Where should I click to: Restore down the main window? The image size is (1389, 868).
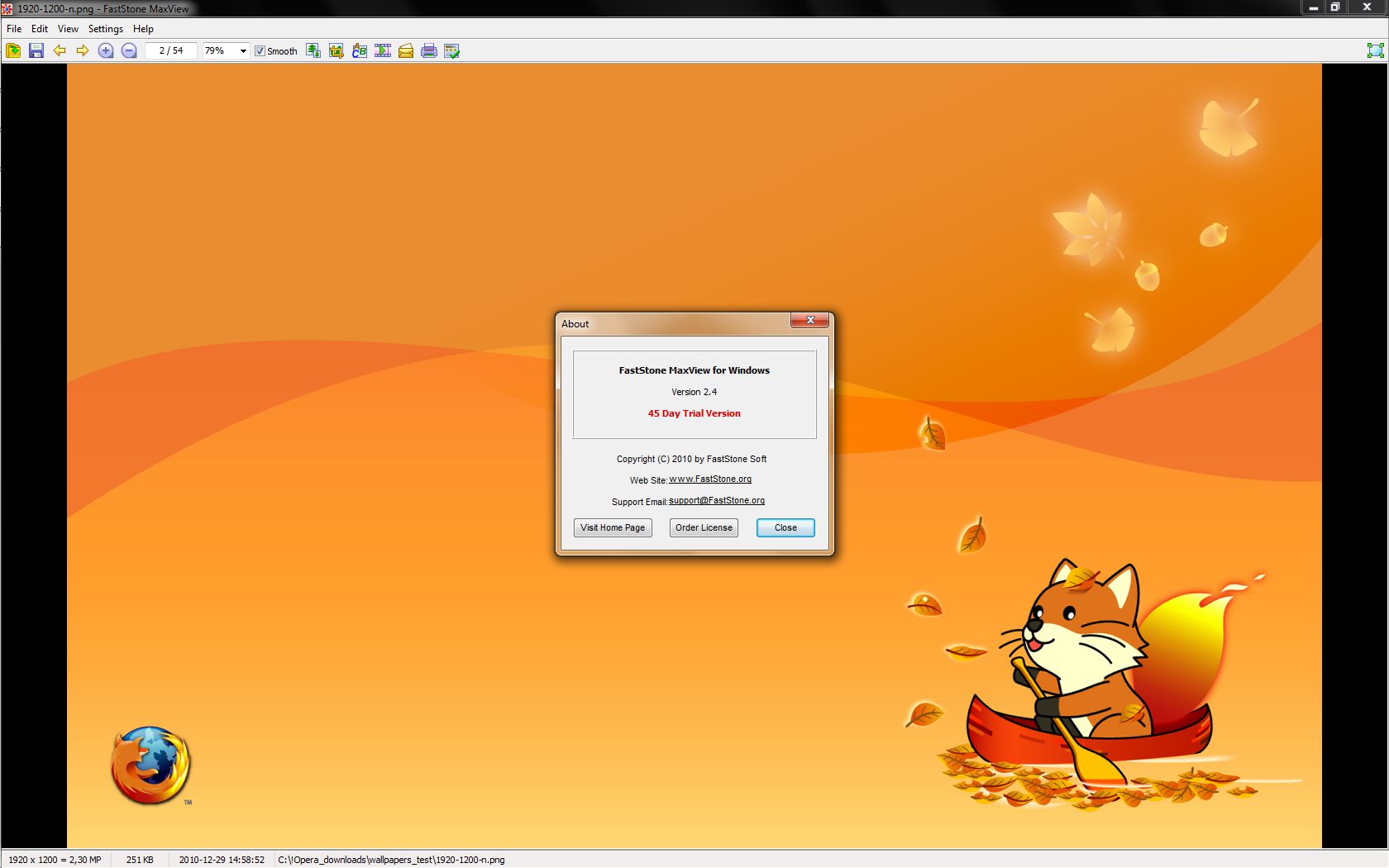(1335, 7)
